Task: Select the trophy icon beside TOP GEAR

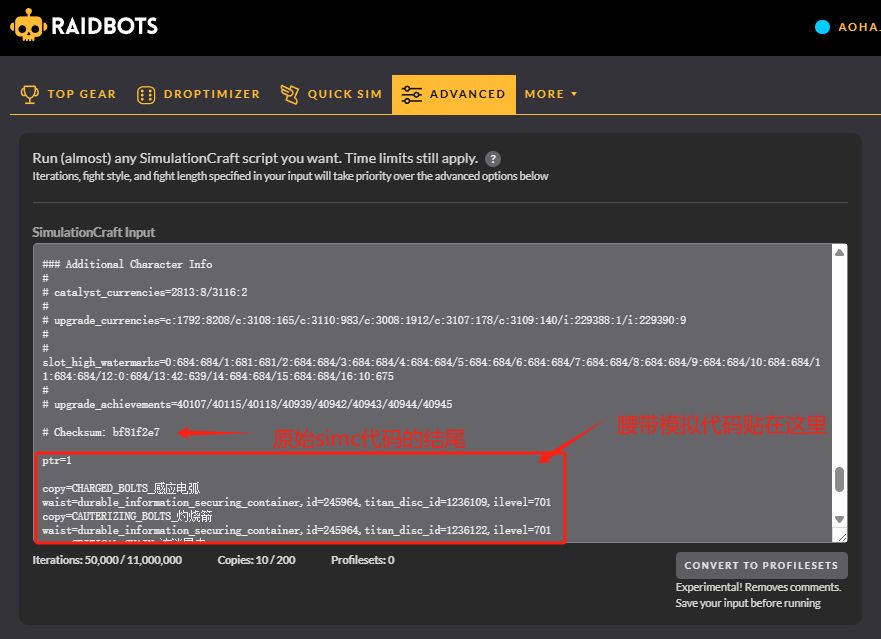Action: [30, 93]
